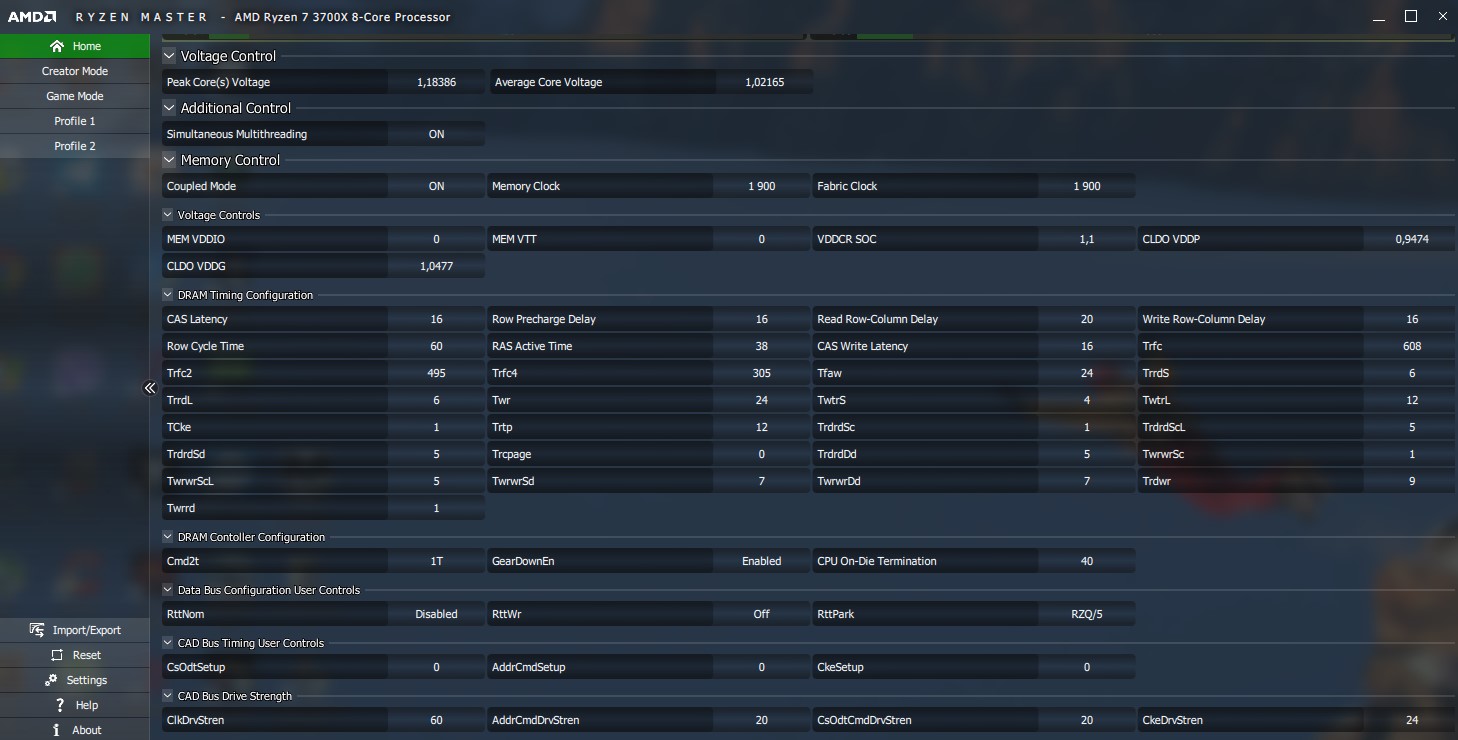Screen dimensions: 1458x740
Task: Click the Read Row-Column Delay value 20
Action: 1087,319
